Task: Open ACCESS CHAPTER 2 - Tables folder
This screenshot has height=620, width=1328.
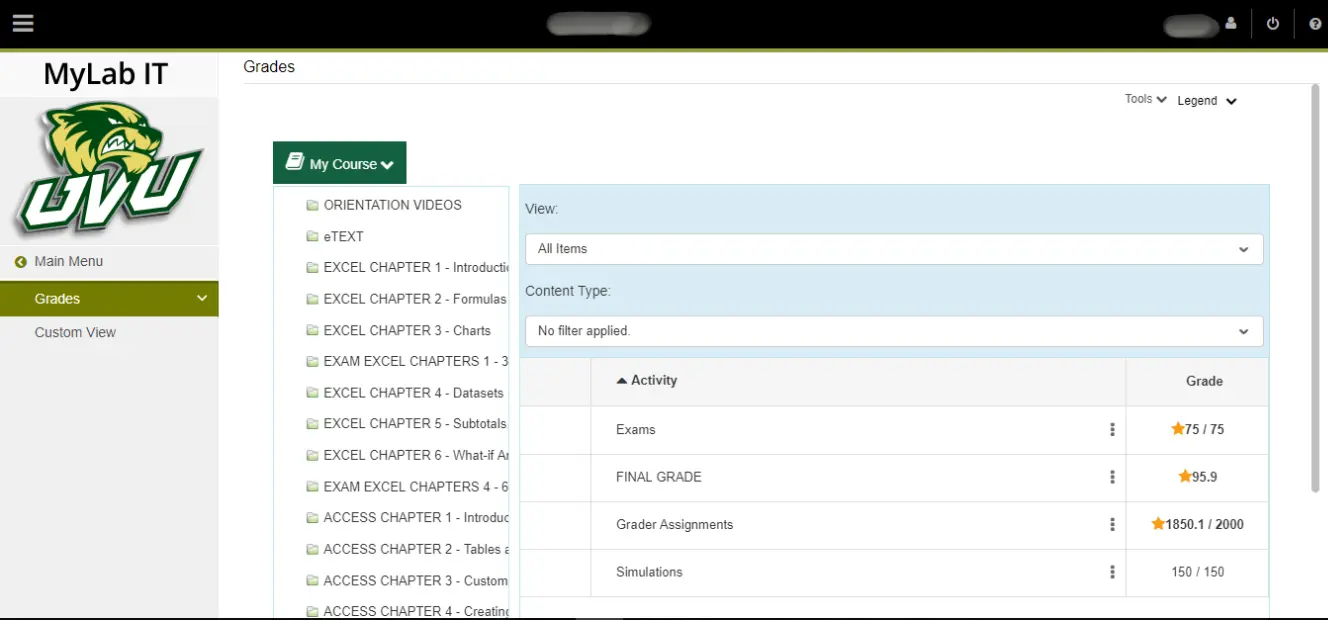Action: tap(415, 549)
